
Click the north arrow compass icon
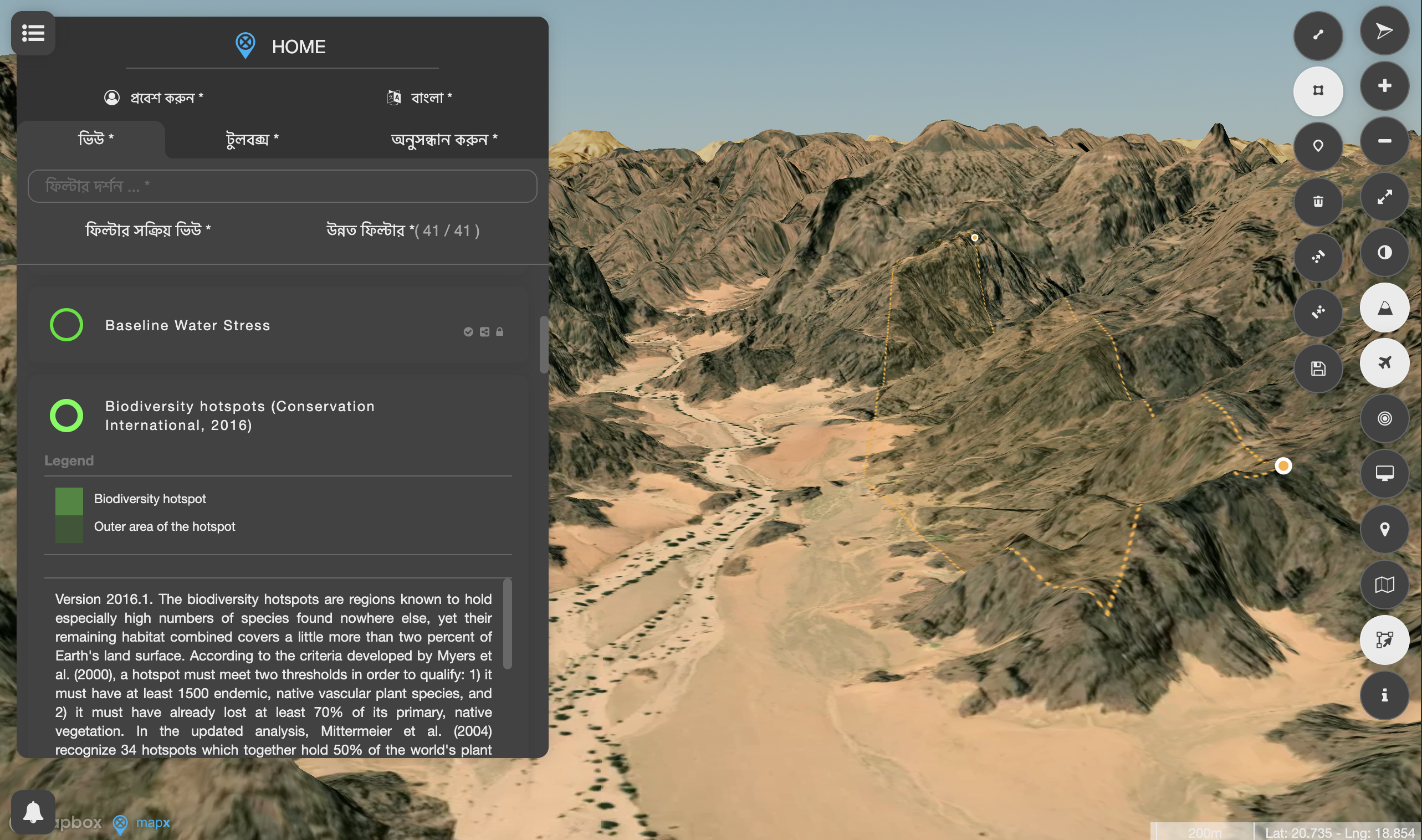point(1384,30)
